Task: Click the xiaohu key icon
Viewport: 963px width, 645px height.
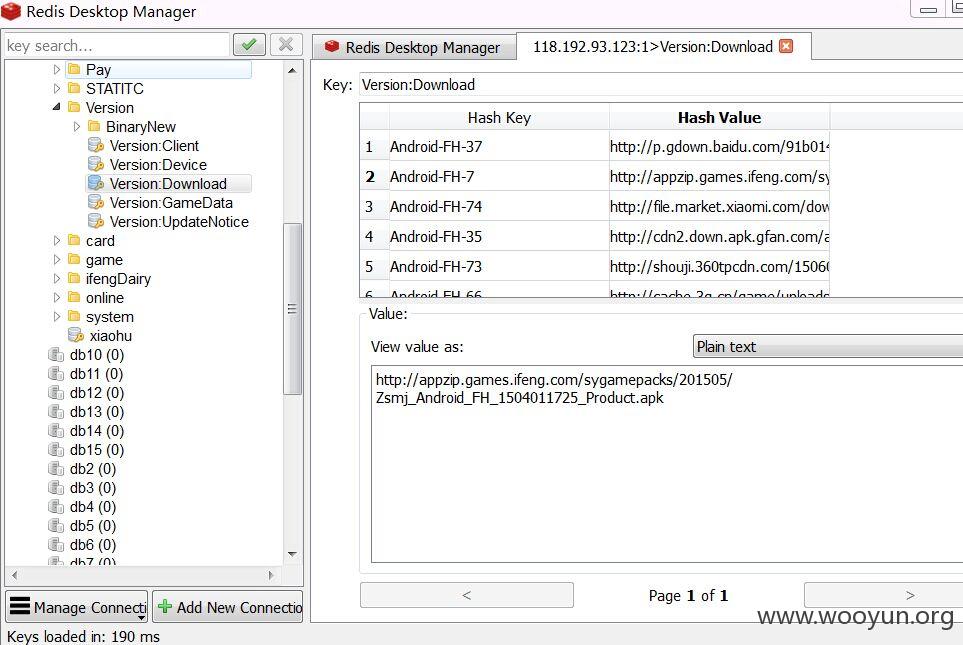Action: pos(76,335)
